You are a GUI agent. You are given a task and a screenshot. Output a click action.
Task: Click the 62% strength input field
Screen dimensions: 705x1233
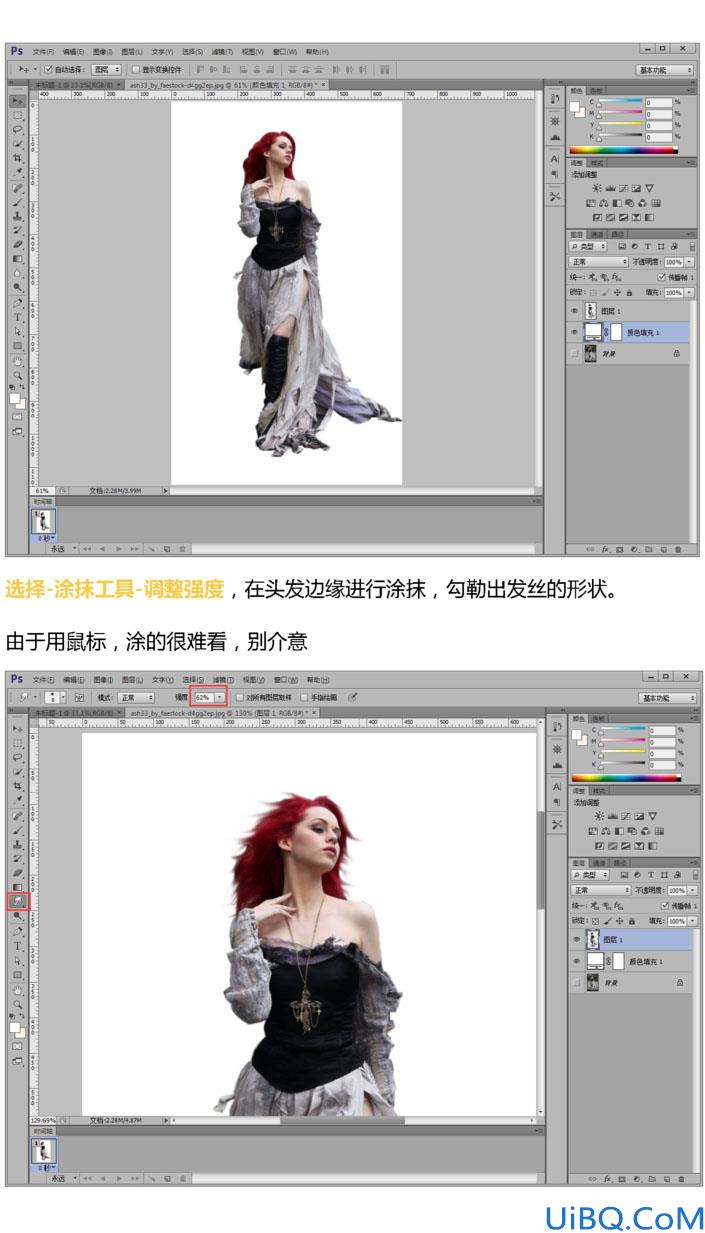204,697
